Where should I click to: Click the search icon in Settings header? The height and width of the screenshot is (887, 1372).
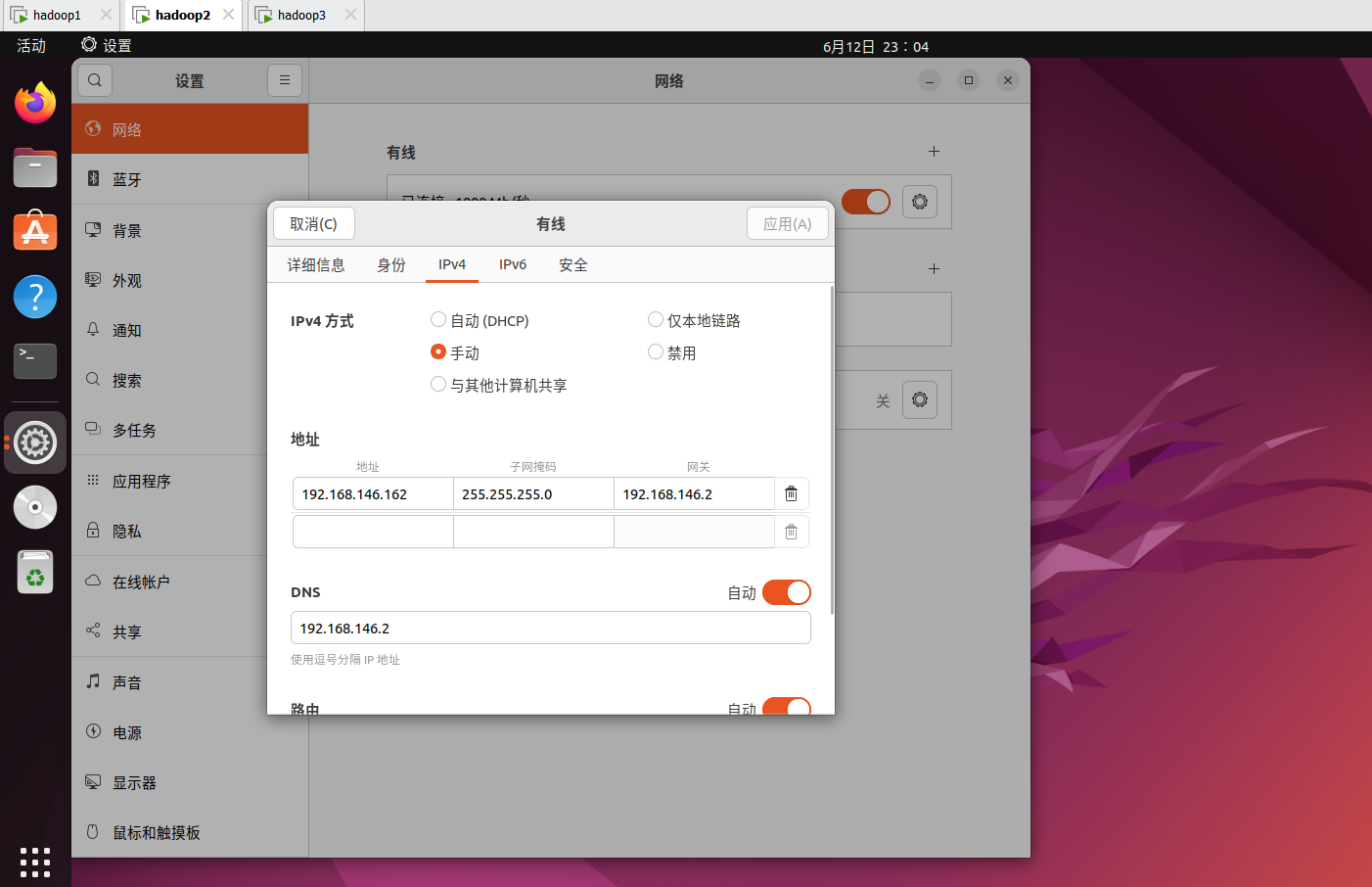(95, 80)
